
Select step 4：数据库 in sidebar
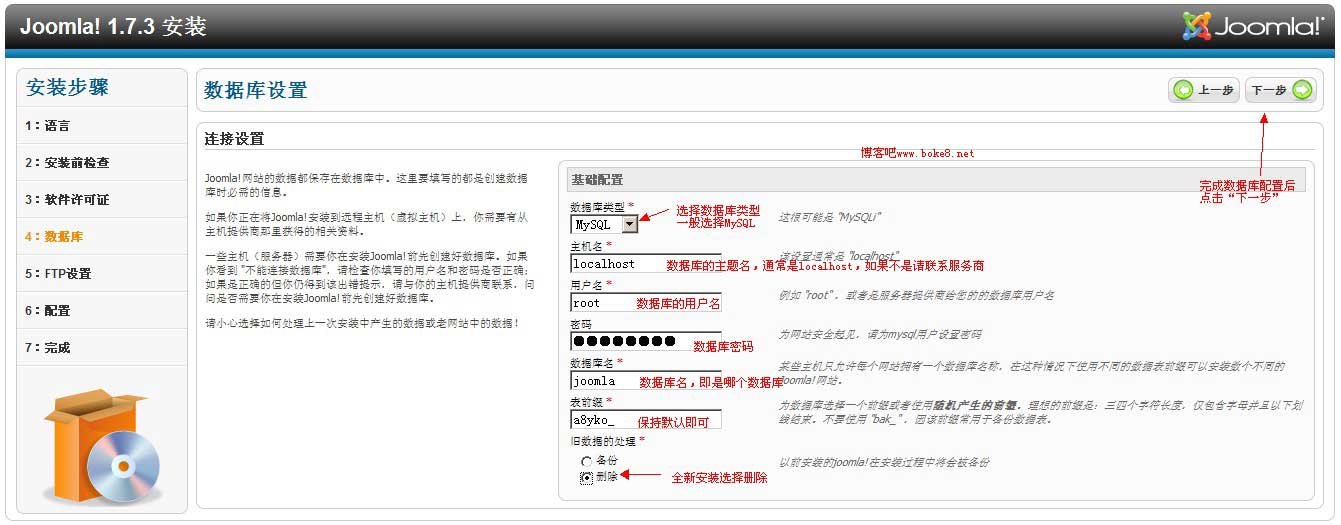(x=102, y=236)
